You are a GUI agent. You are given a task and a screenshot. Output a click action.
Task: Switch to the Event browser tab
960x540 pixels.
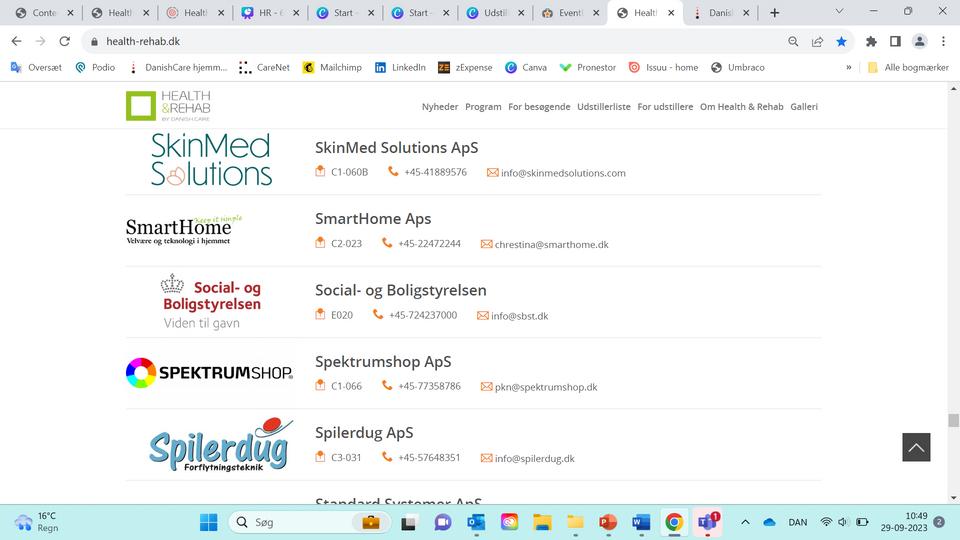pos(570,13)
